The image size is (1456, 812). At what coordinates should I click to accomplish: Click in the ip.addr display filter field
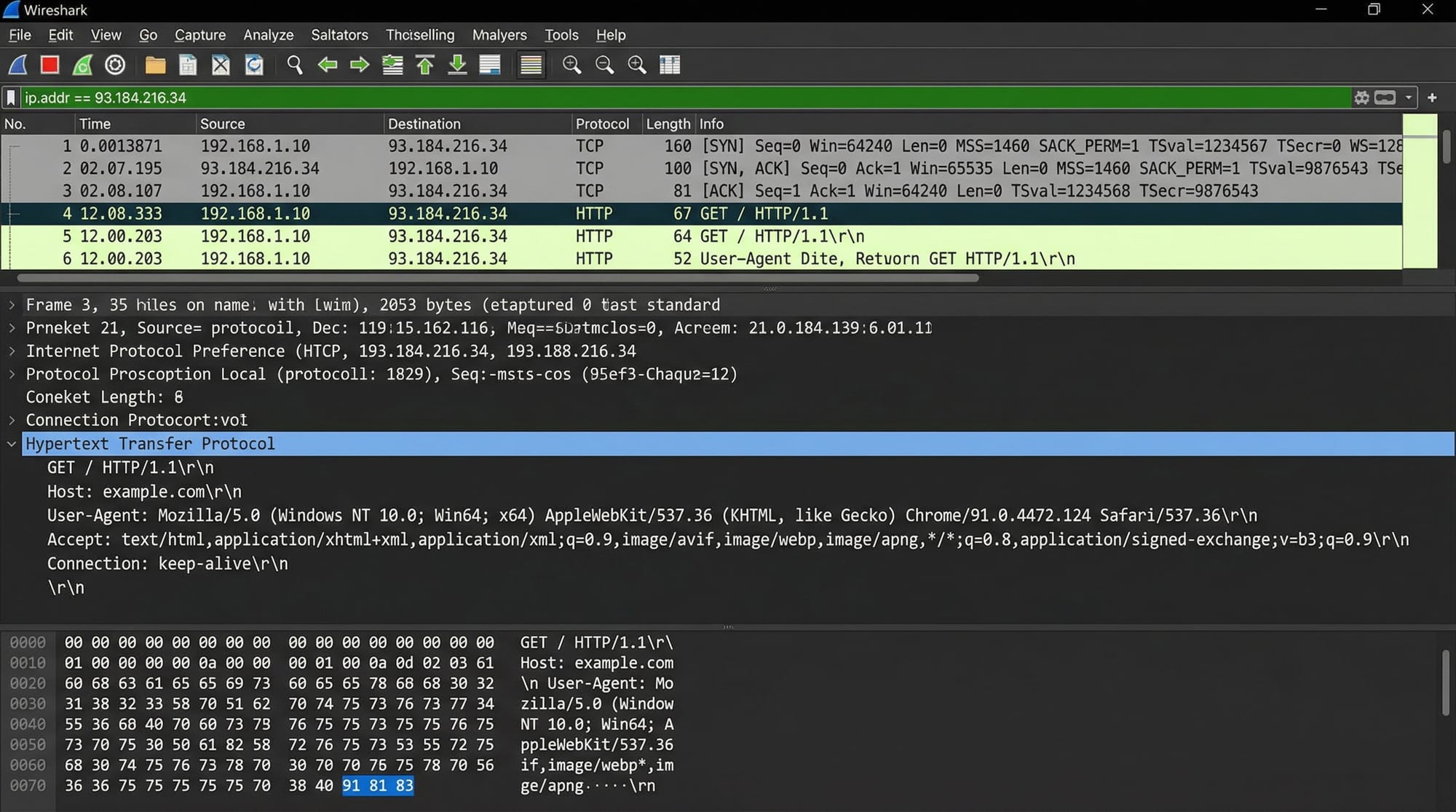655,97
